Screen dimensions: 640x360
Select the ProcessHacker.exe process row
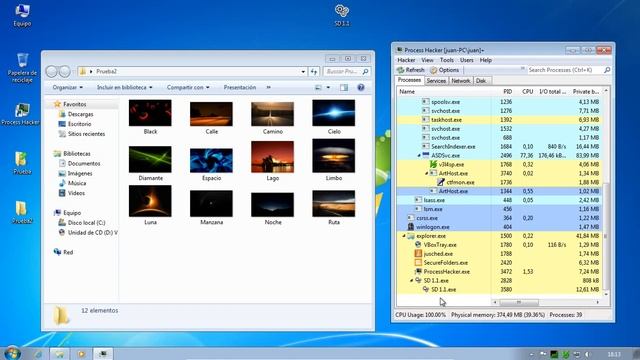tap(498, 271)
